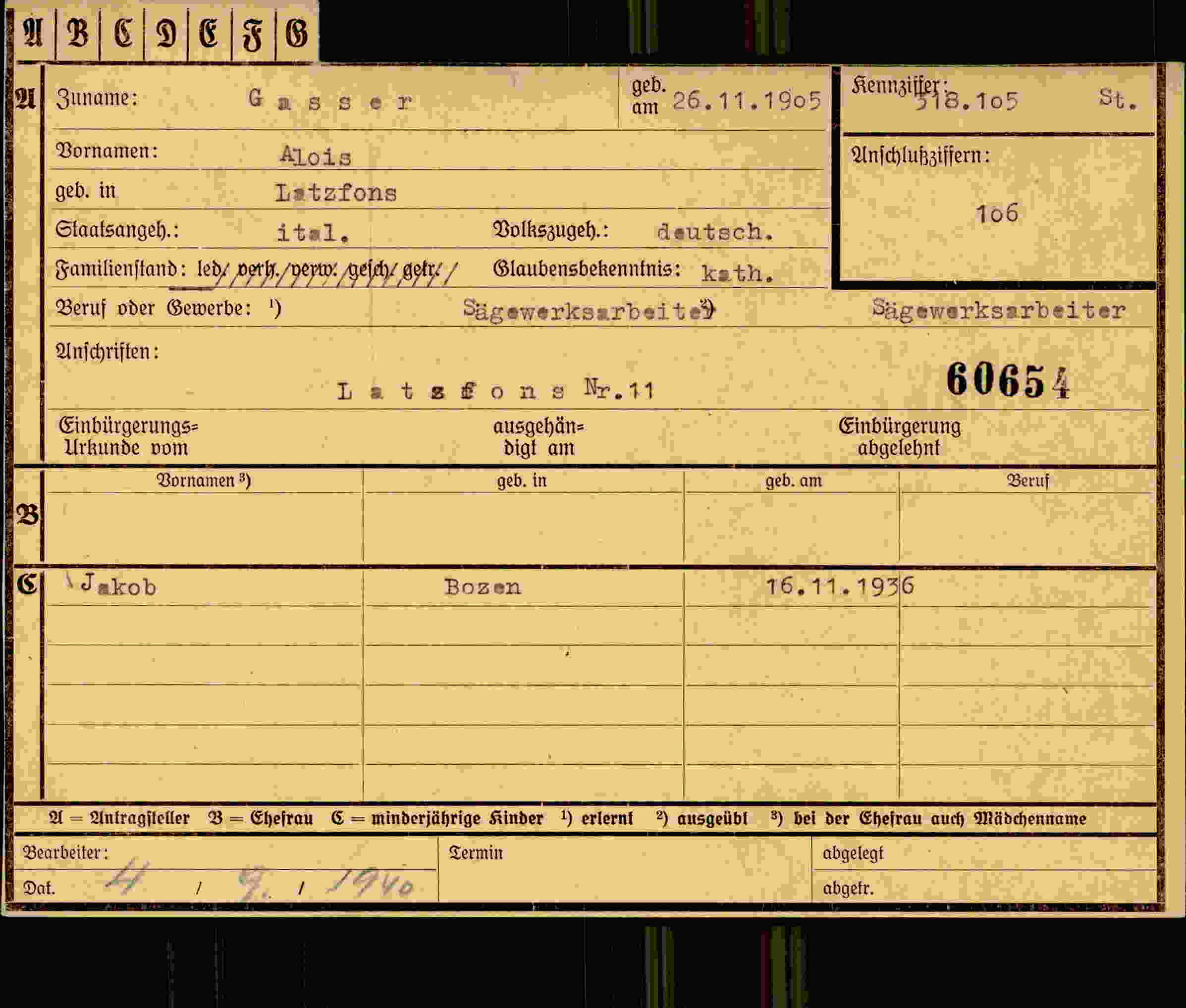The image size is (1186, 1008).
Task: Select index tab letter B
Action: 78,33
